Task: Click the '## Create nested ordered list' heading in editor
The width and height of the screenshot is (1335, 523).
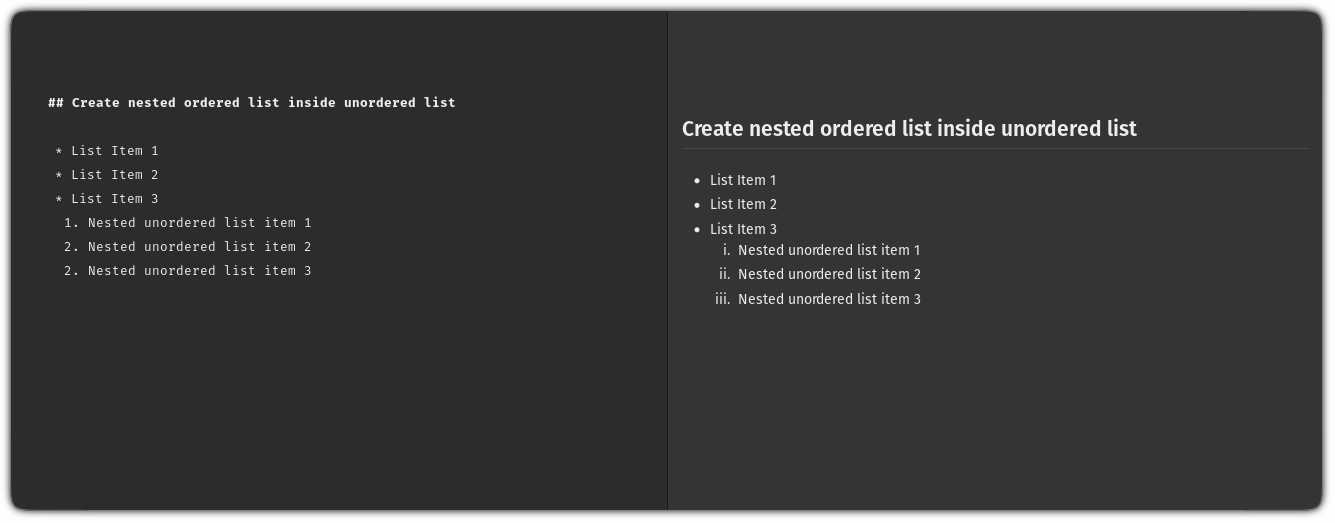Action: (x=252, y=102)
